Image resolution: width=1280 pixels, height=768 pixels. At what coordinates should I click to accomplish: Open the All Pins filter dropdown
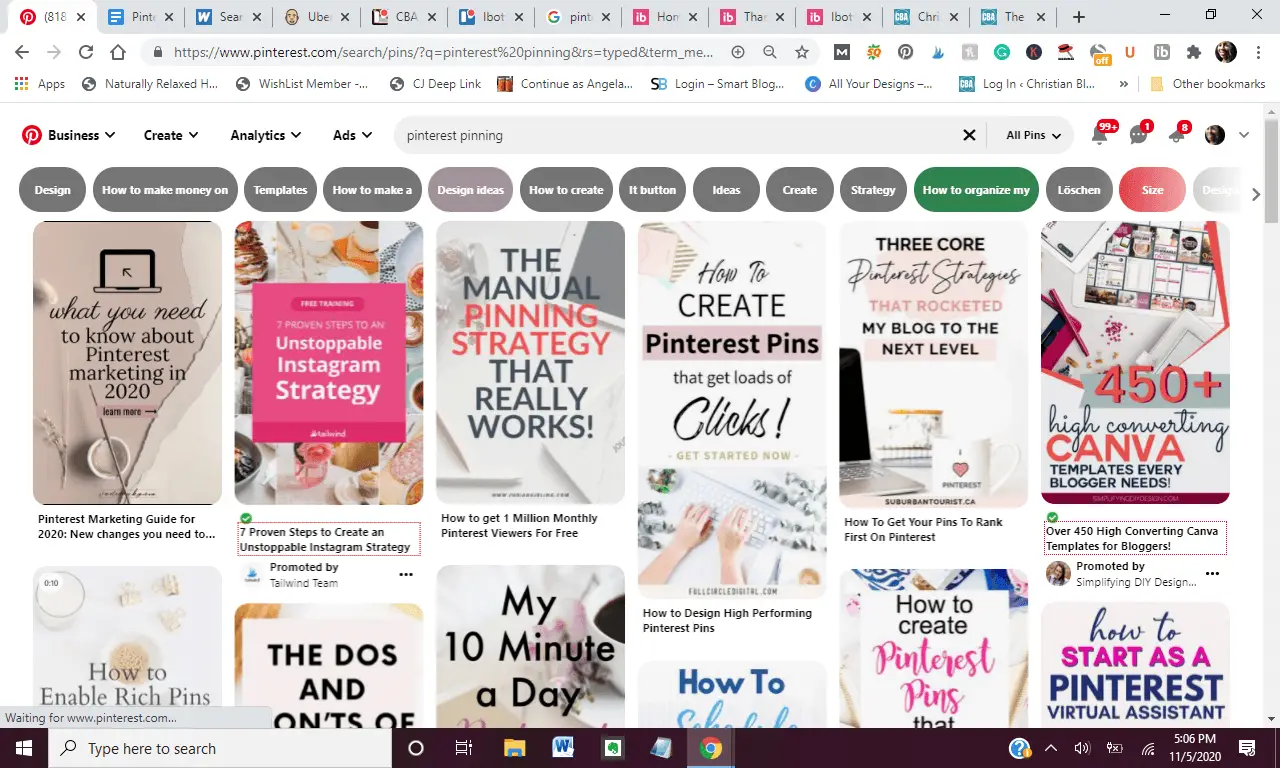(1033, 135)
